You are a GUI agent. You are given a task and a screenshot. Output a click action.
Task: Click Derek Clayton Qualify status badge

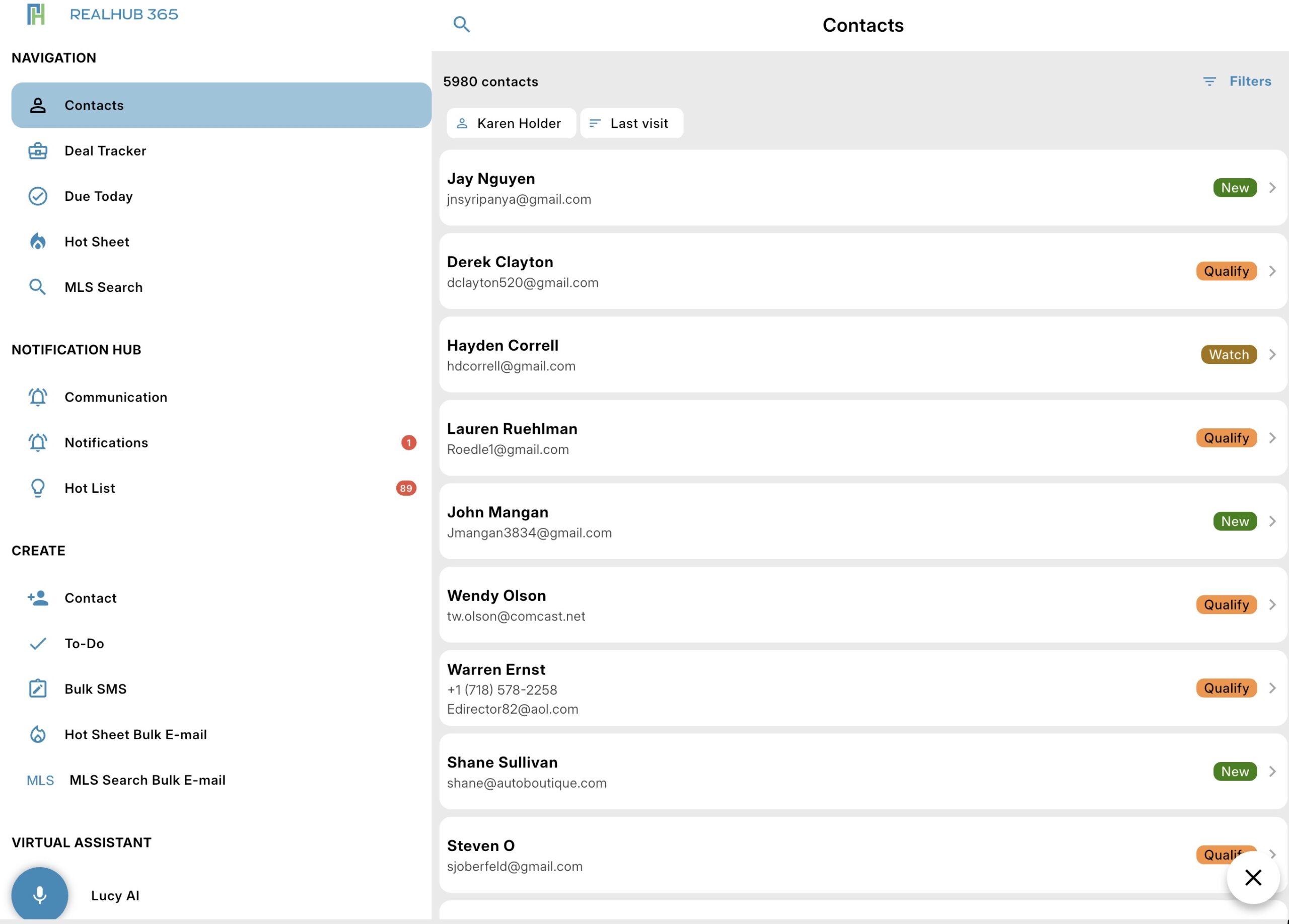pyautogui.click(x=1226, y=271)
